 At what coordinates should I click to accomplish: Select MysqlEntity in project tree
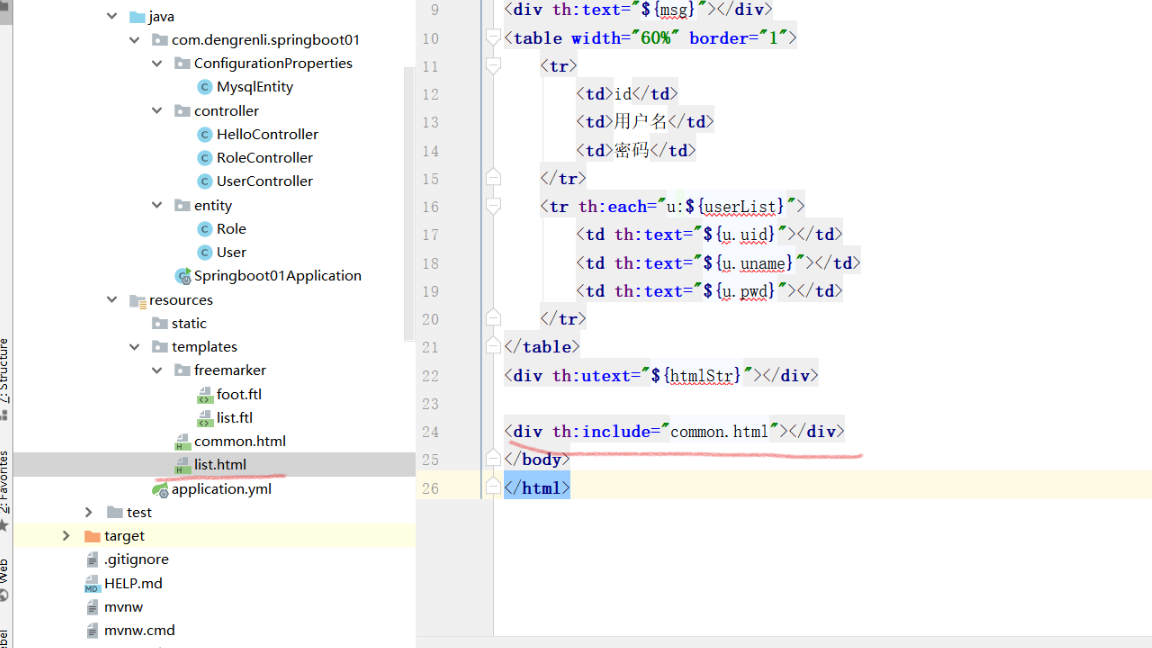255,87
